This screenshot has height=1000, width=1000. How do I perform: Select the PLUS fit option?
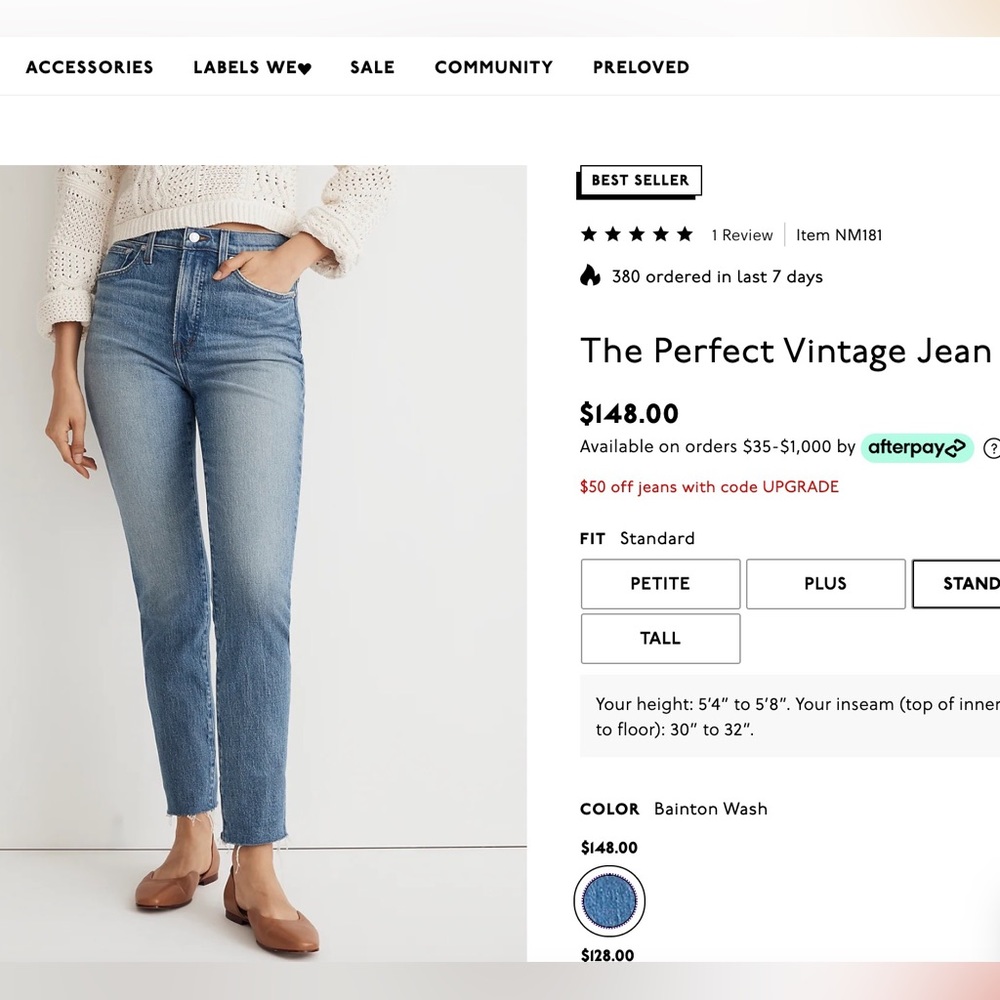click(x=825, y=584)
